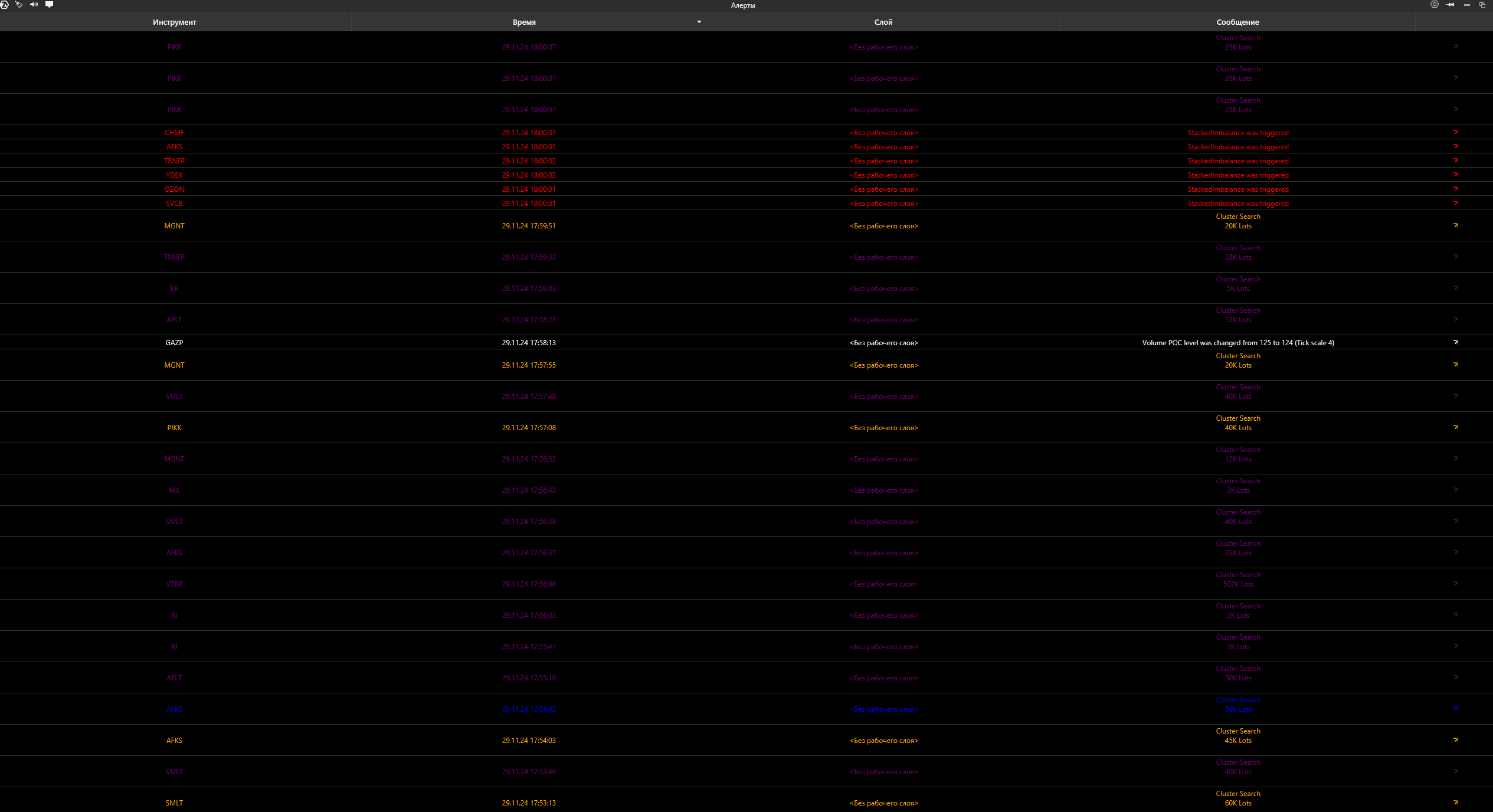The height and width of the screenshot is (812, 1493).
Task: Go to chart arrow for MGNT 17:59:51 alert
Action: (1456, 225)
